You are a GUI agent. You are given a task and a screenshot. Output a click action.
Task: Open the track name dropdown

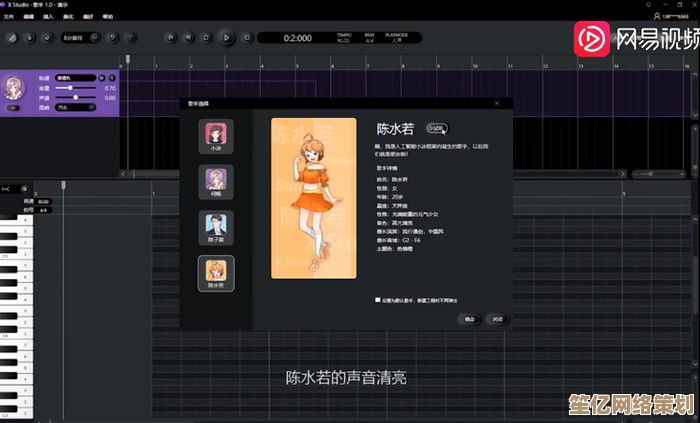coord(76,77)
